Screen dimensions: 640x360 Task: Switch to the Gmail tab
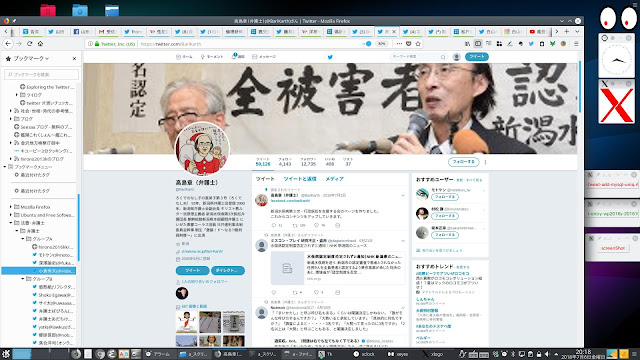tap(108, 31)
